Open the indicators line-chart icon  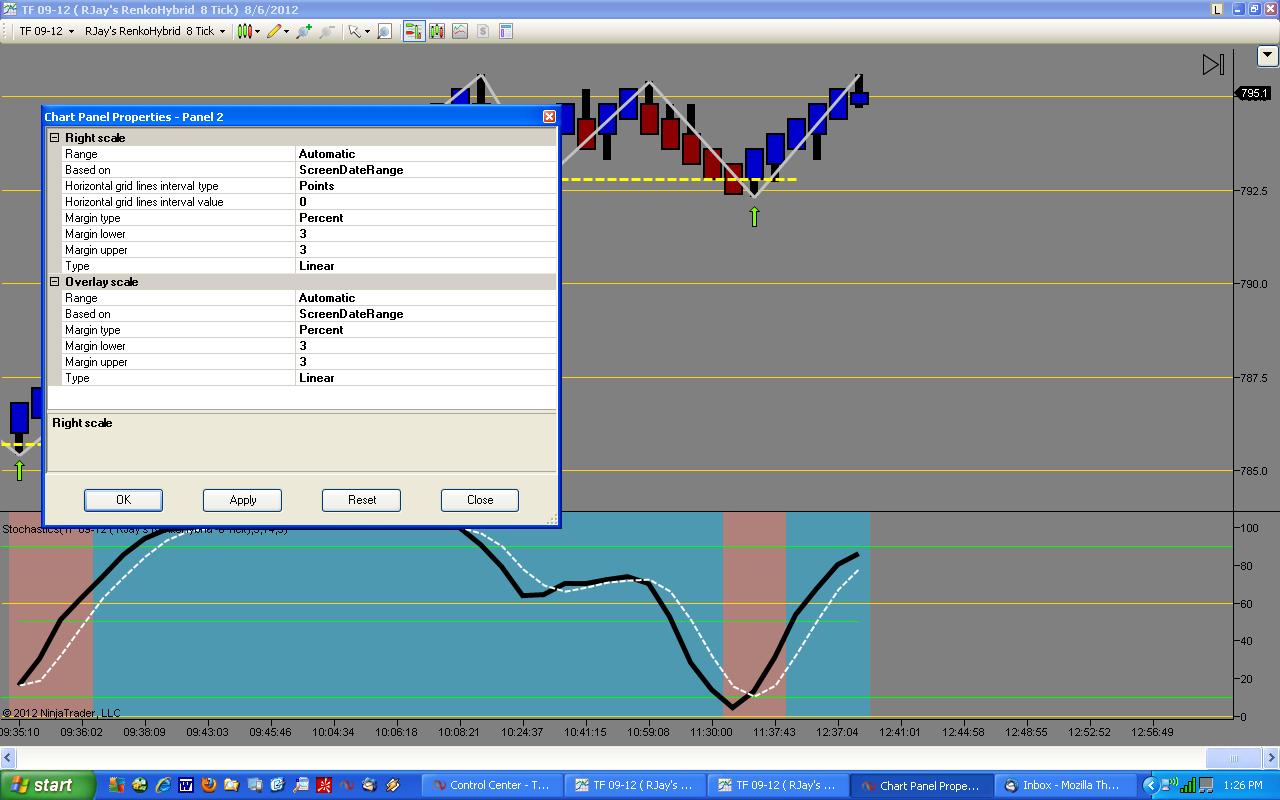(460, 31)
